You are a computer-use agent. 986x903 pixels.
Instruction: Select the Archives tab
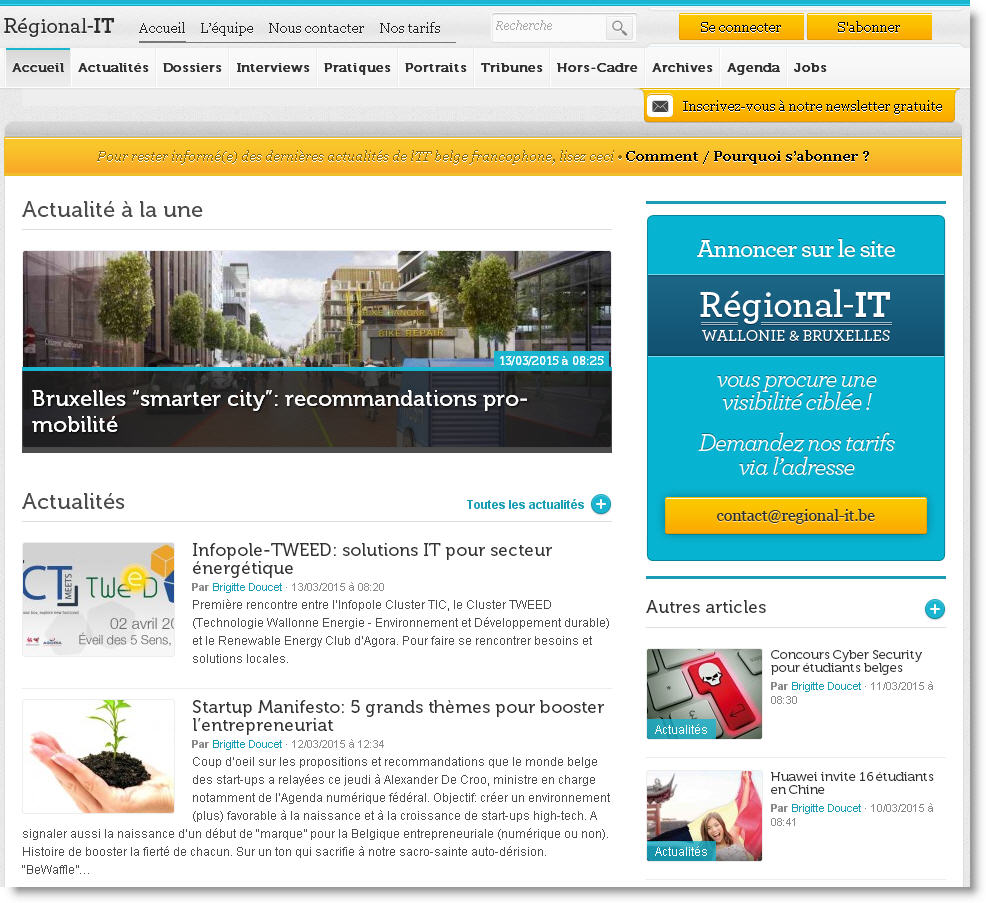point(682,67)
